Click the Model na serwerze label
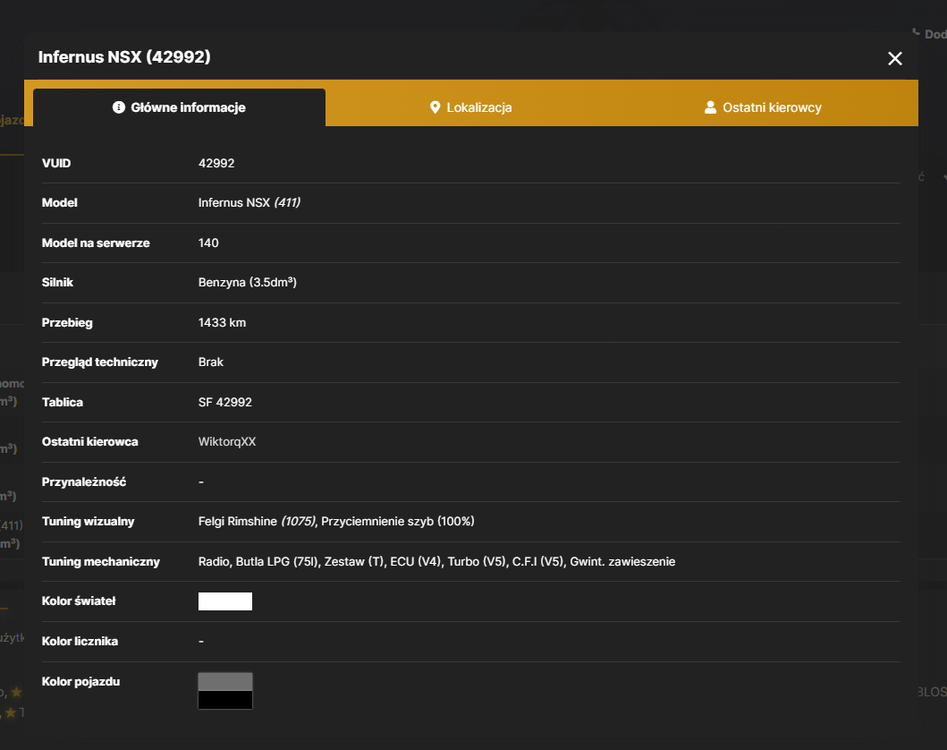This screenshot has width=947, height=750. pos(96,243)
